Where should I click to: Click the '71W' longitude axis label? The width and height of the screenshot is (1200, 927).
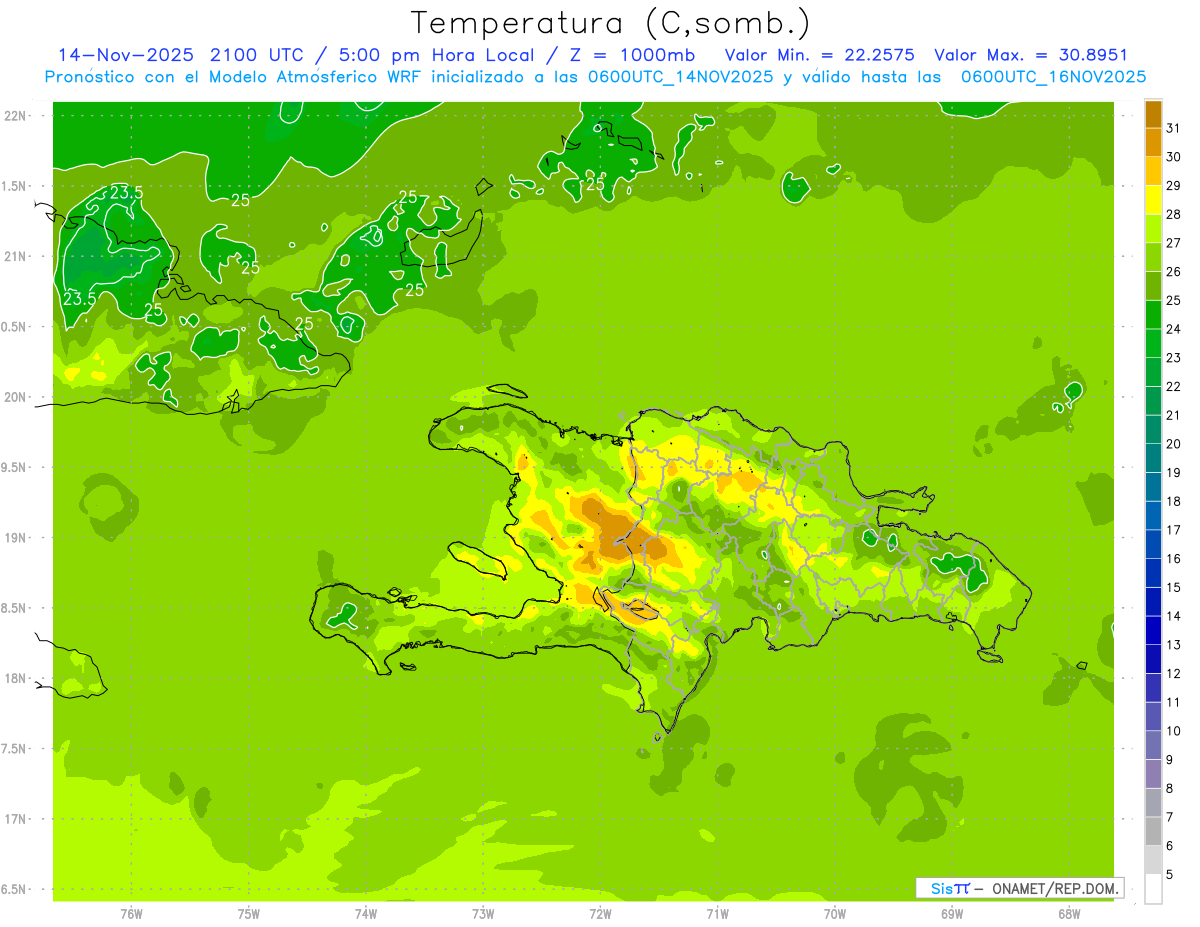(x=717, y=913)
